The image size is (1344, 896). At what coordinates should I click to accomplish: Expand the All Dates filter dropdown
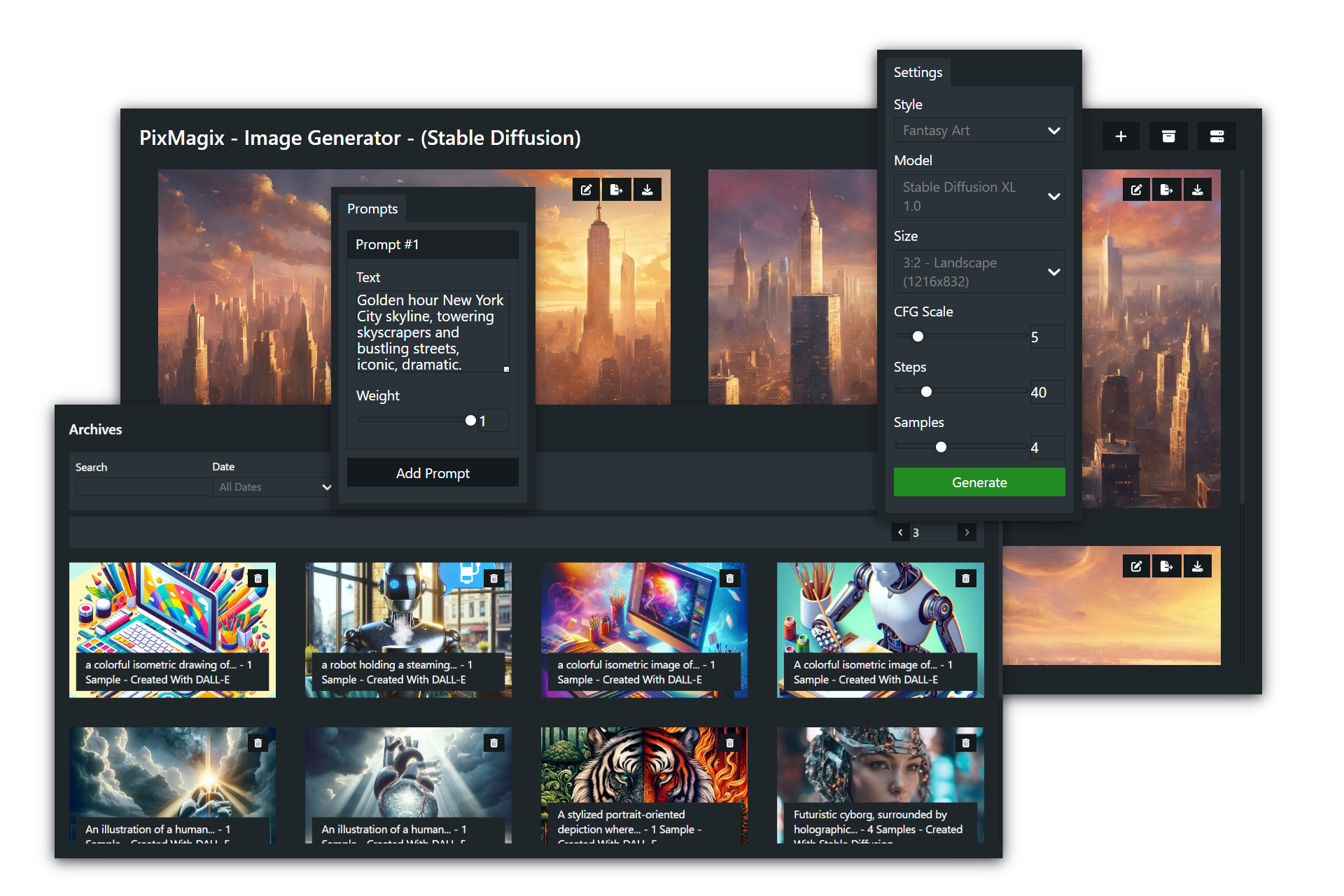(x=274, y=486)
